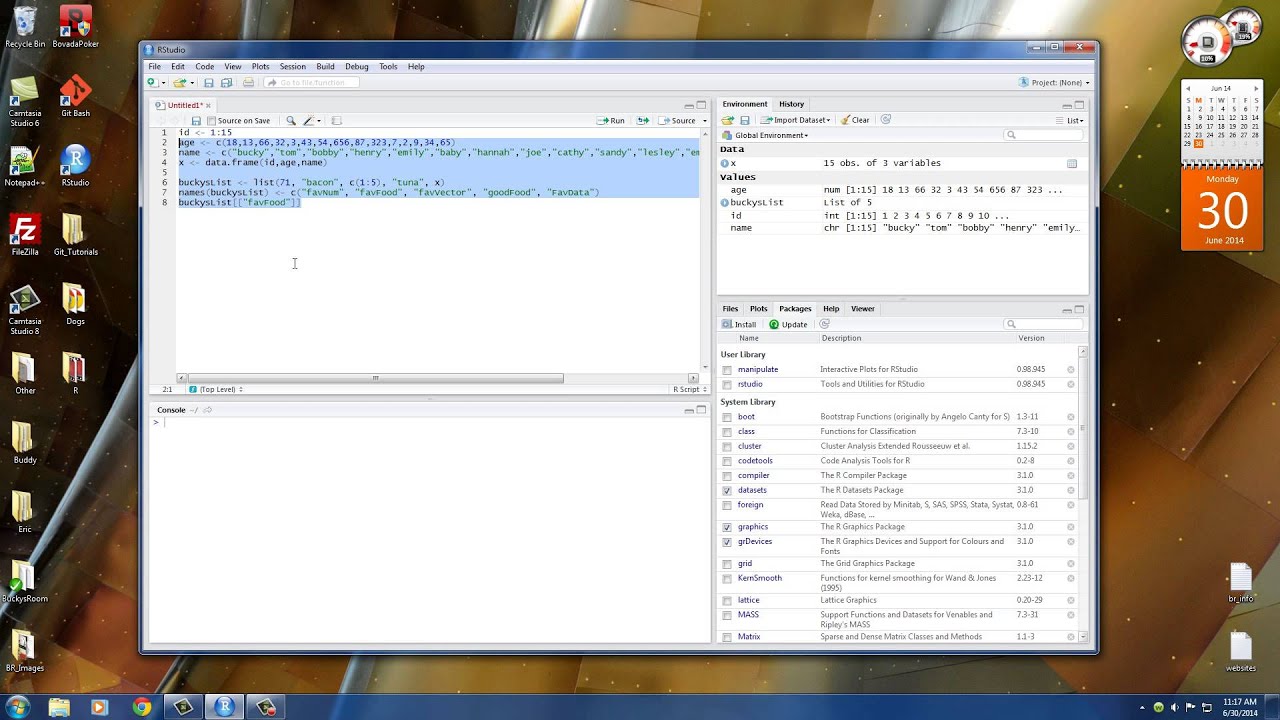The image size is (1280, 720).
Task: Save all open documents icon
Action: pos(227,83)
